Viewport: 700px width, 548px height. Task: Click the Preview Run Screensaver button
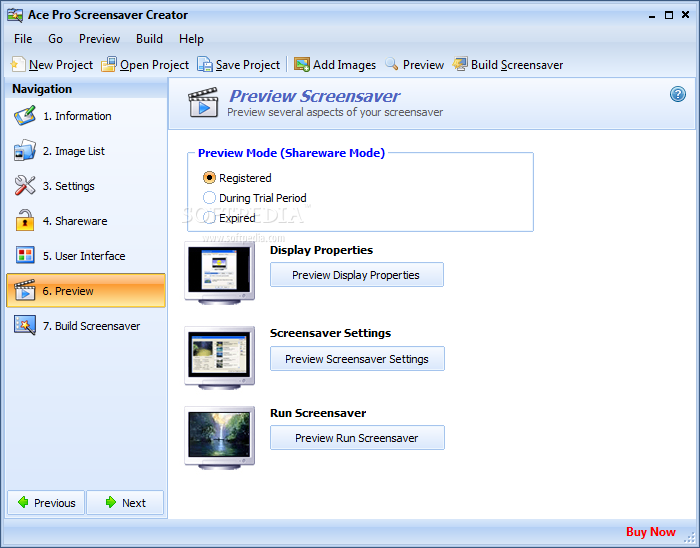tap(357, 437)
